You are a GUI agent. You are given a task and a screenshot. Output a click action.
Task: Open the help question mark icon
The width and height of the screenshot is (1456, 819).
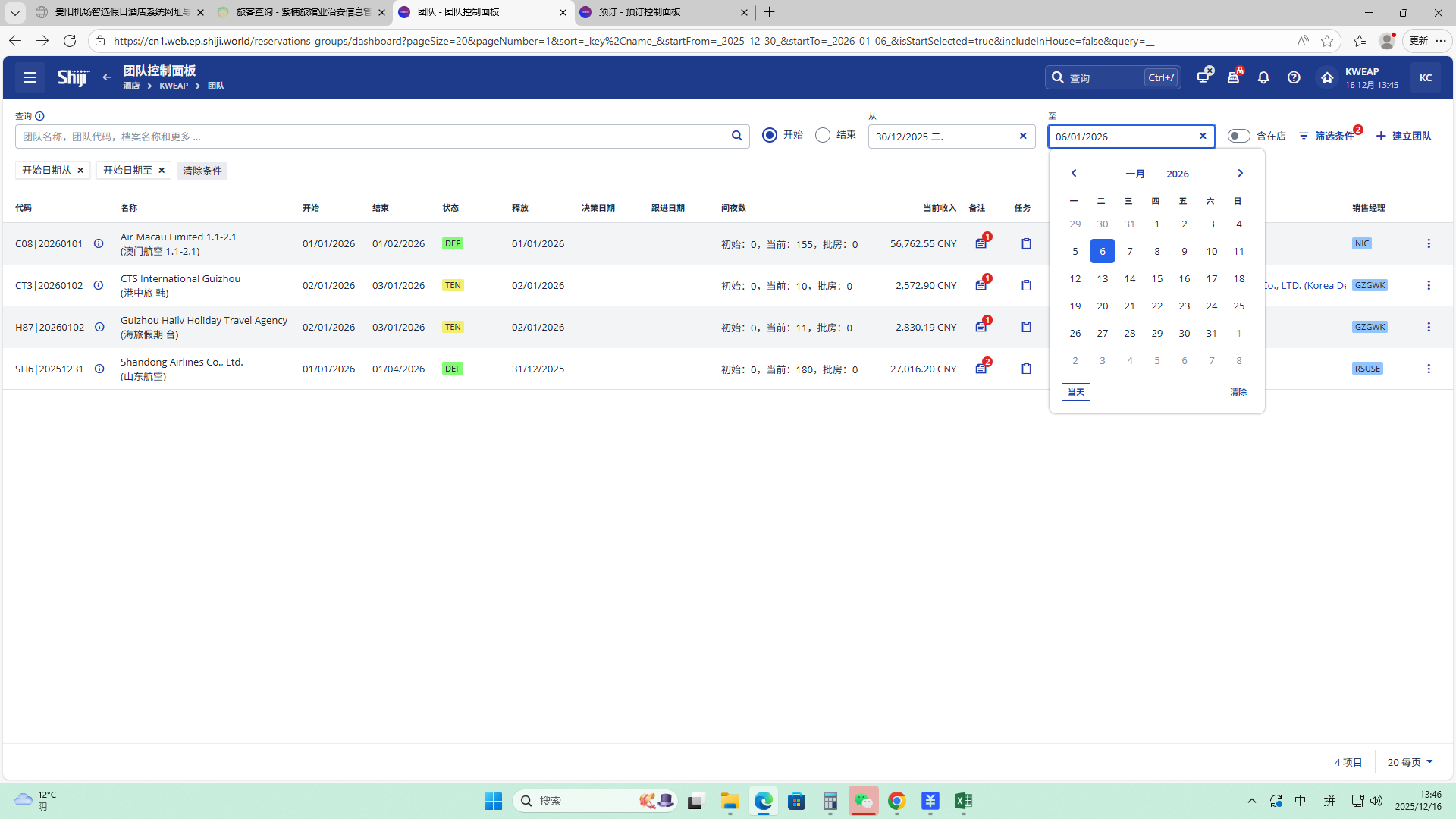[x=1294, y=77]
